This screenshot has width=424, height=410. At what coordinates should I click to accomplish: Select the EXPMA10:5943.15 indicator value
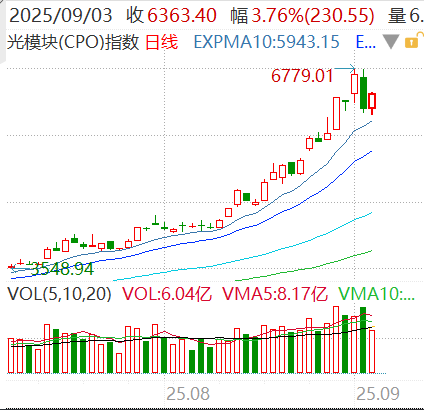coord(267,42)
